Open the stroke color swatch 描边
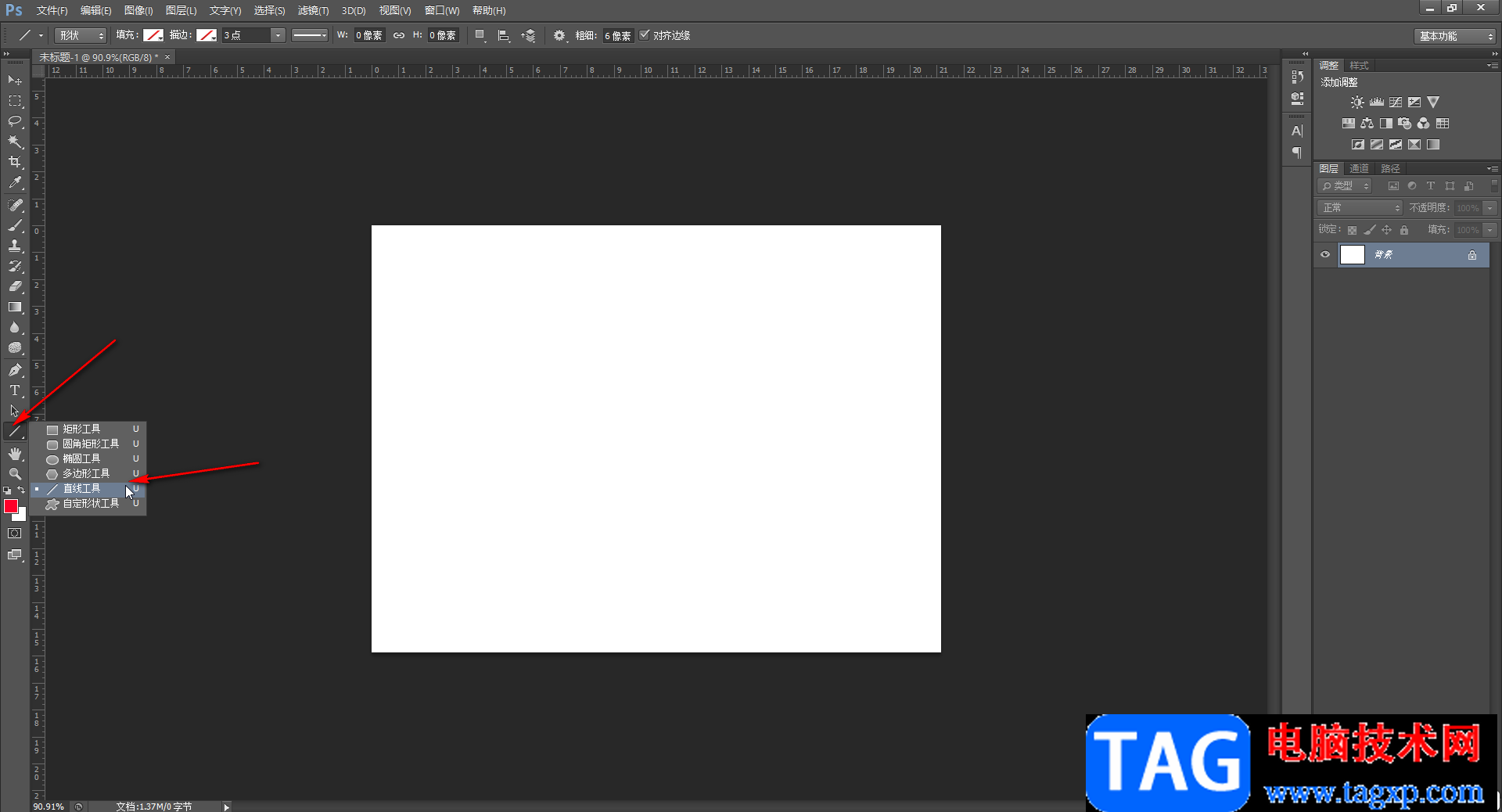Image resolution: width=1502 pixels, height=812 pixels. coord(207,36)
